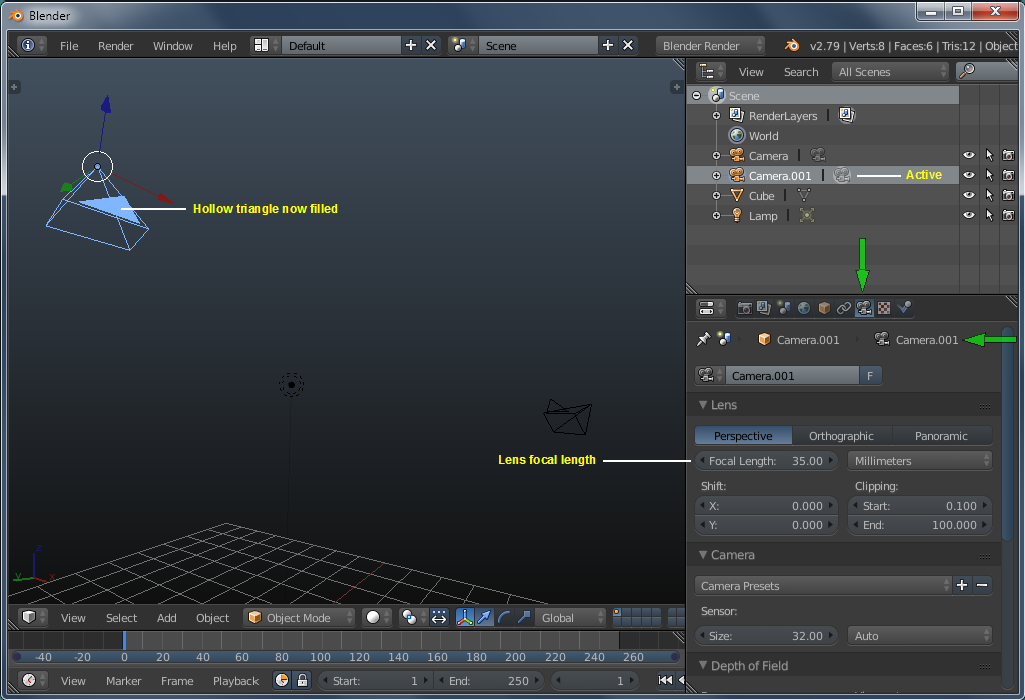Click the outliner search magnifier icon
The width and height of the screenshot is (1025, 700).
coord(967,71)
